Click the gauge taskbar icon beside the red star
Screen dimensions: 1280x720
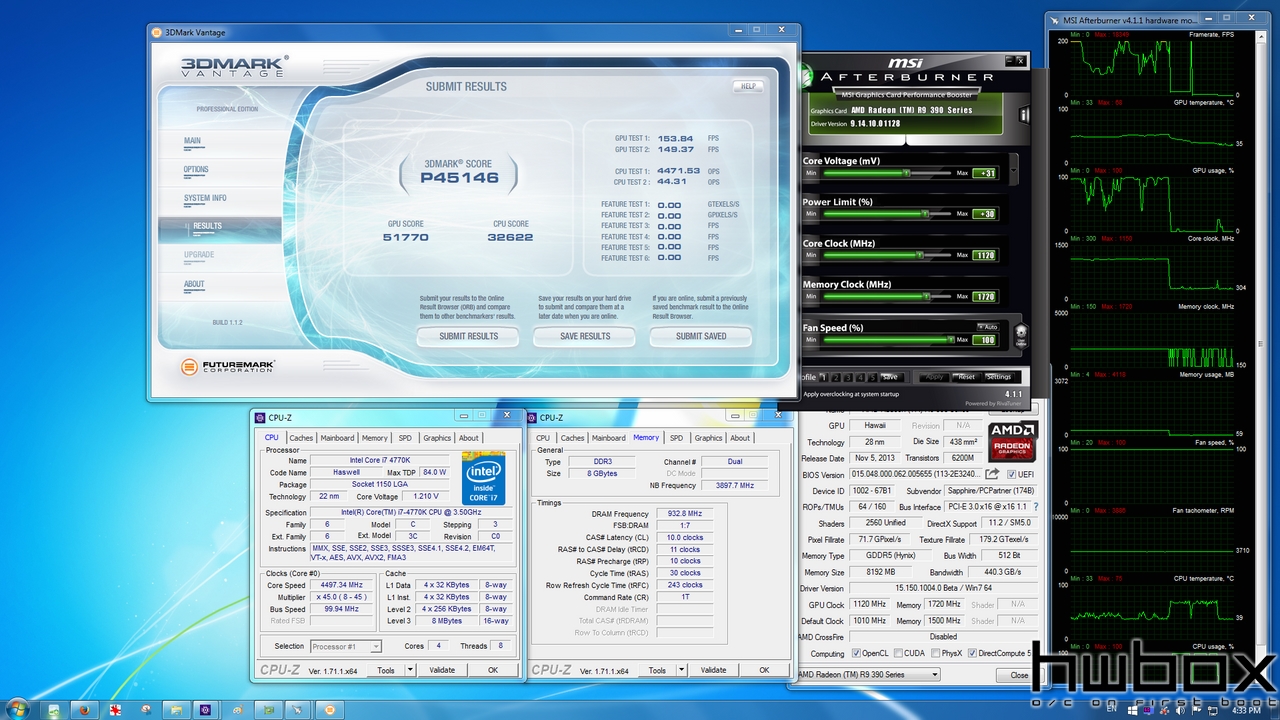146,710
